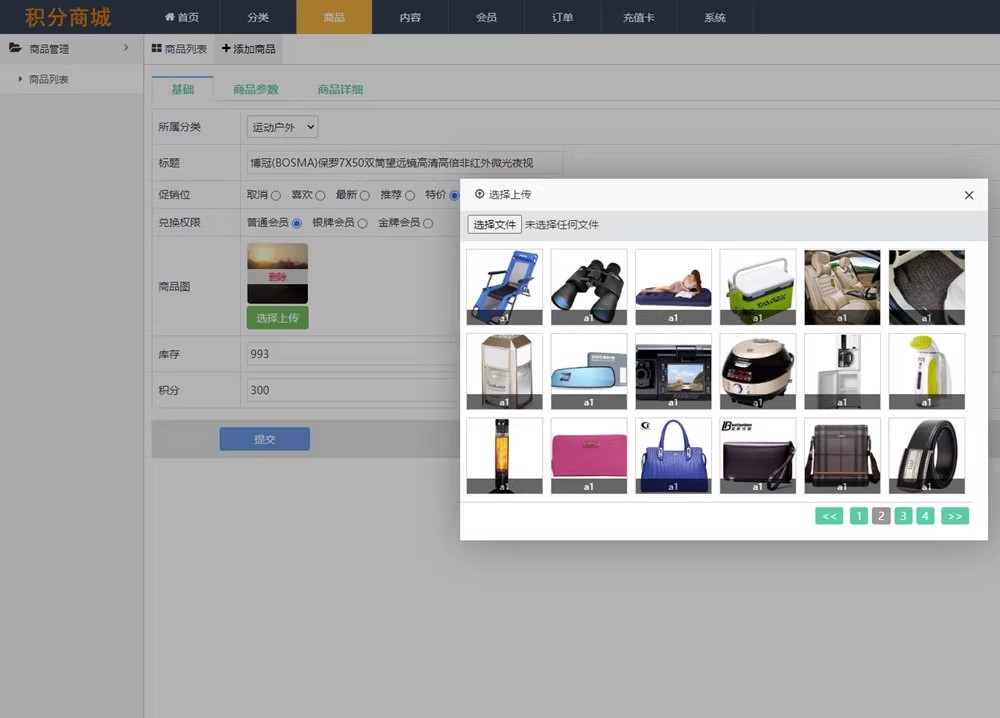This screenshot has height=718, width=1000.
Task: Expand the 商品管理 sidebar chevron
Action: click(x=125, y=48)
